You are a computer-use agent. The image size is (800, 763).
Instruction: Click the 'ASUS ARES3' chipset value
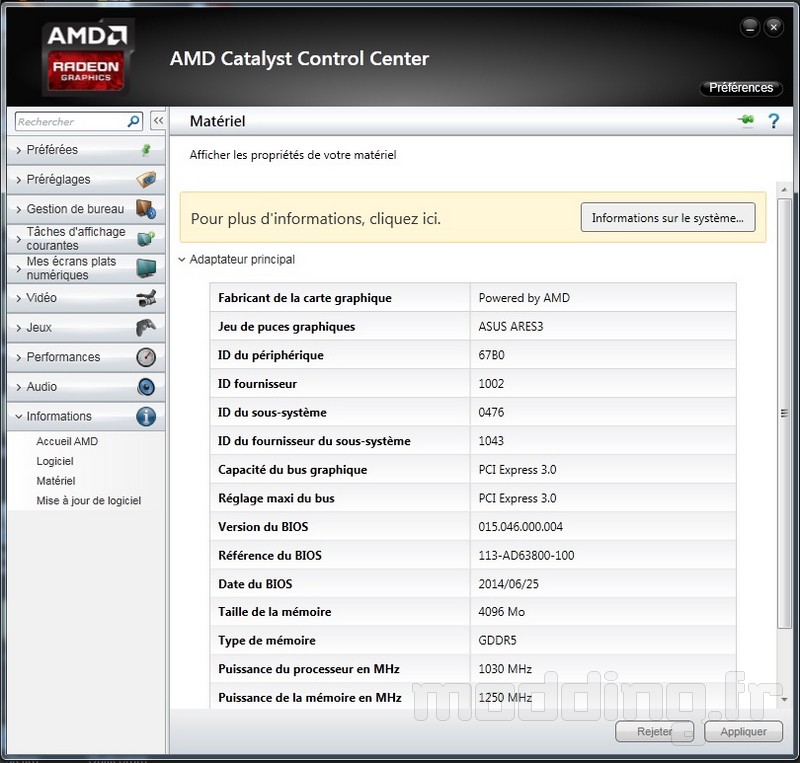(x=511, y=327)
